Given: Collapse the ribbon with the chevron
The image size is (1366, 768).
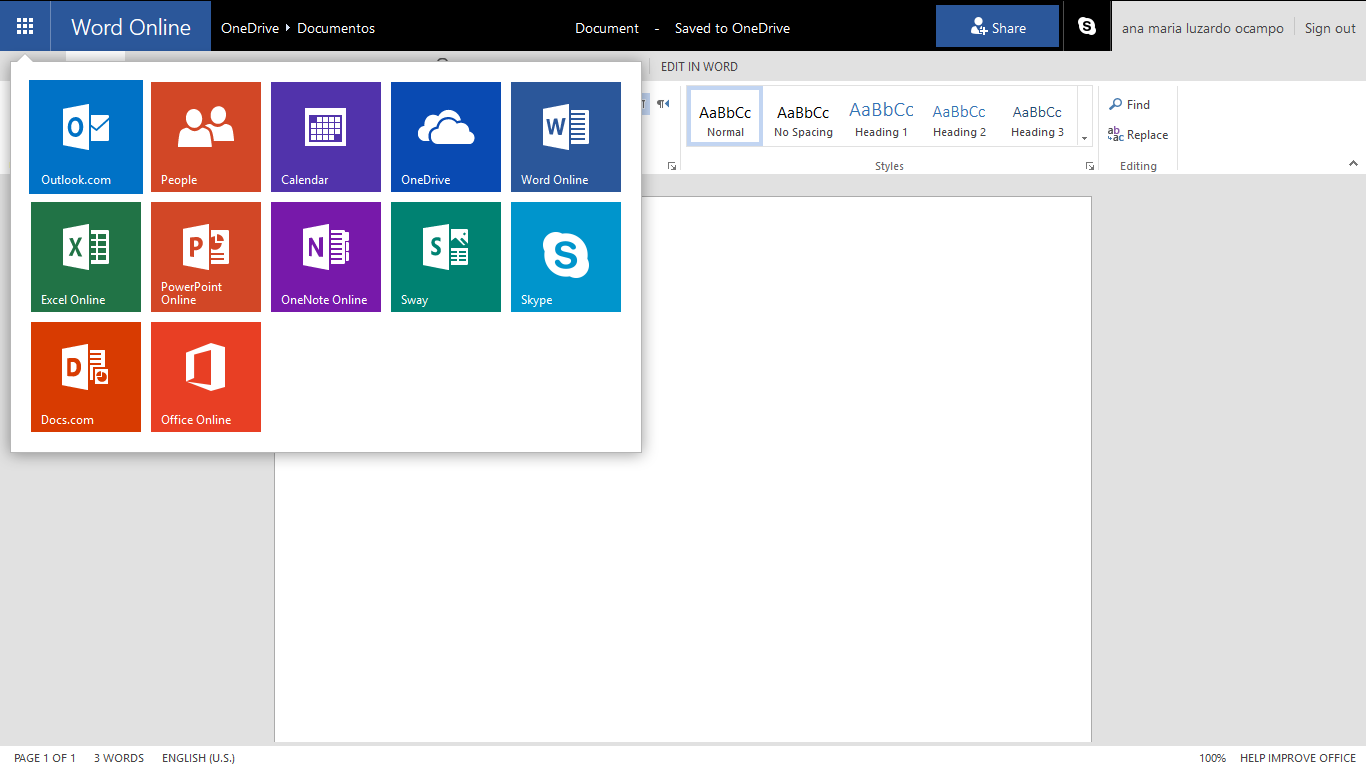Looking at the screenshot, I should point(1353,163).
